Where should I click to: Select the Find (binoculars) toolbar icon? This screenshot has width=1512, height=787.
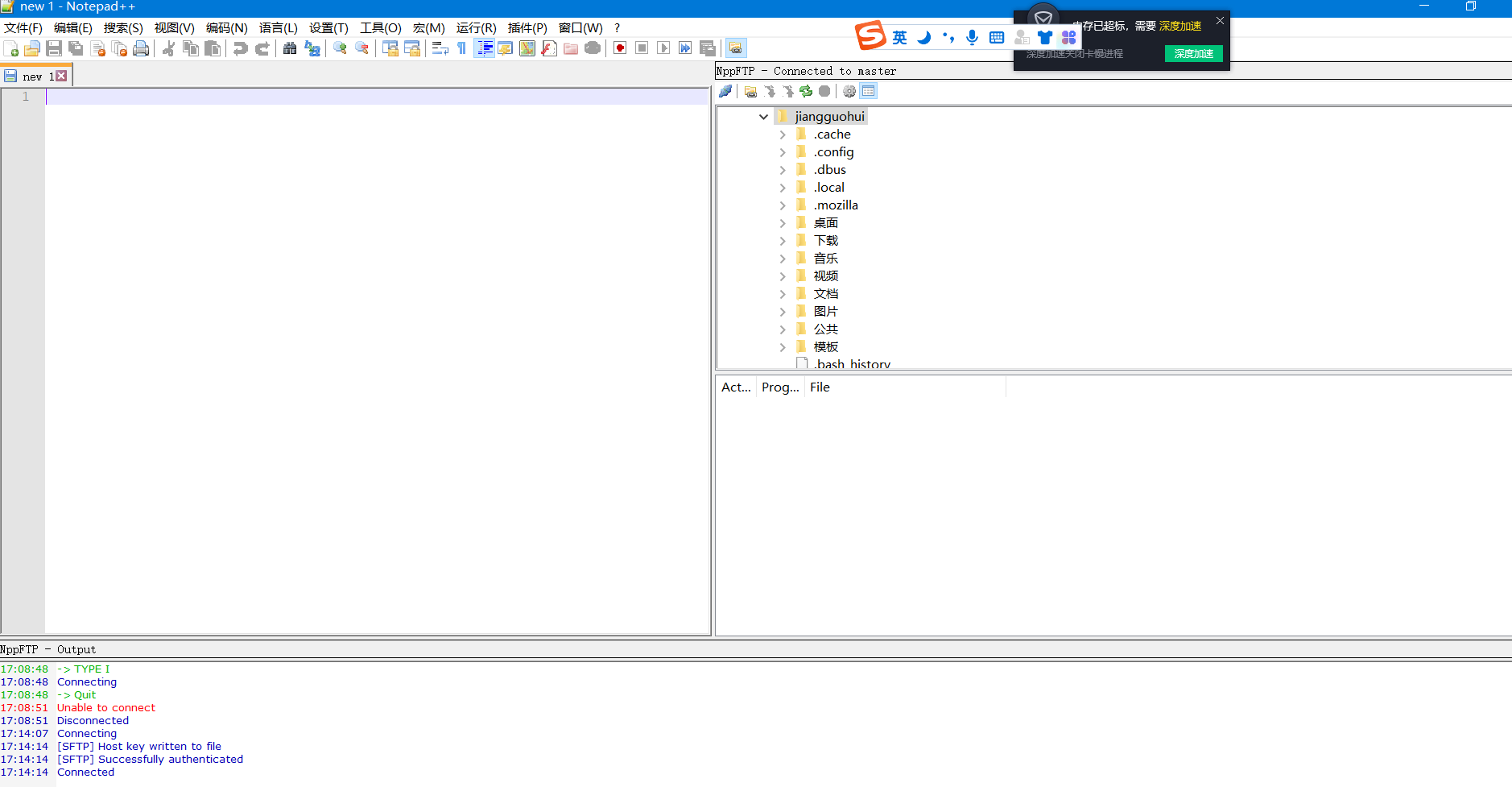coord(290,48)
